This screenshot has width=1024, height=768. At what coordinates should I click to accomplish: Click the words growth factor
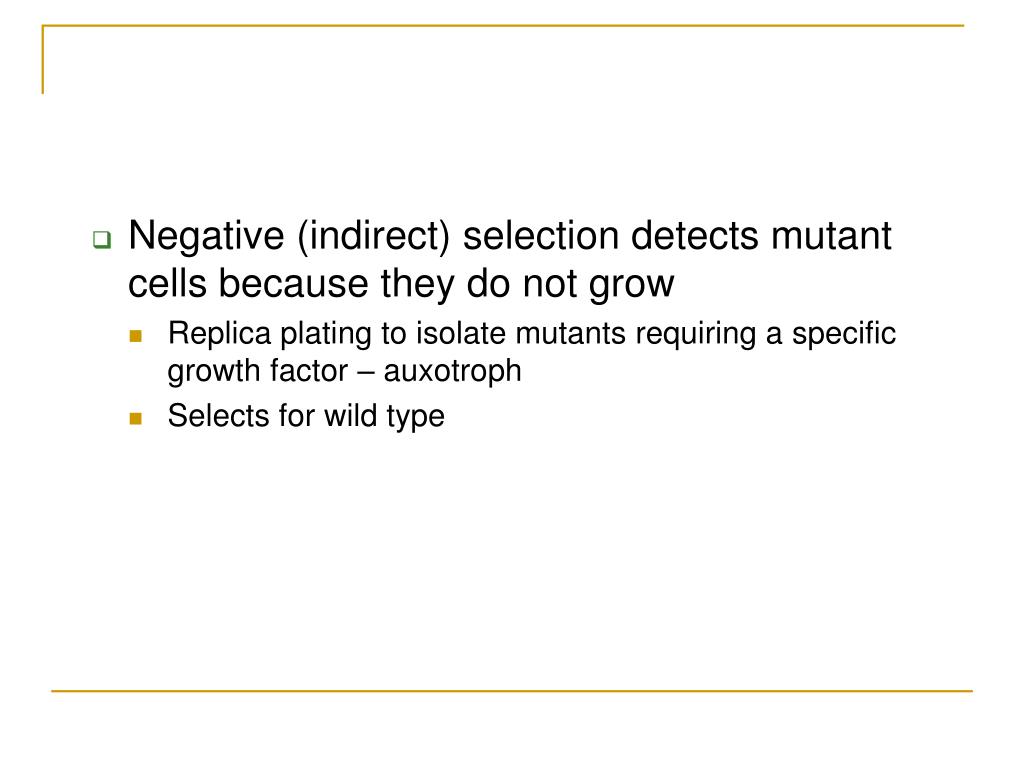[x=258, y=372]
